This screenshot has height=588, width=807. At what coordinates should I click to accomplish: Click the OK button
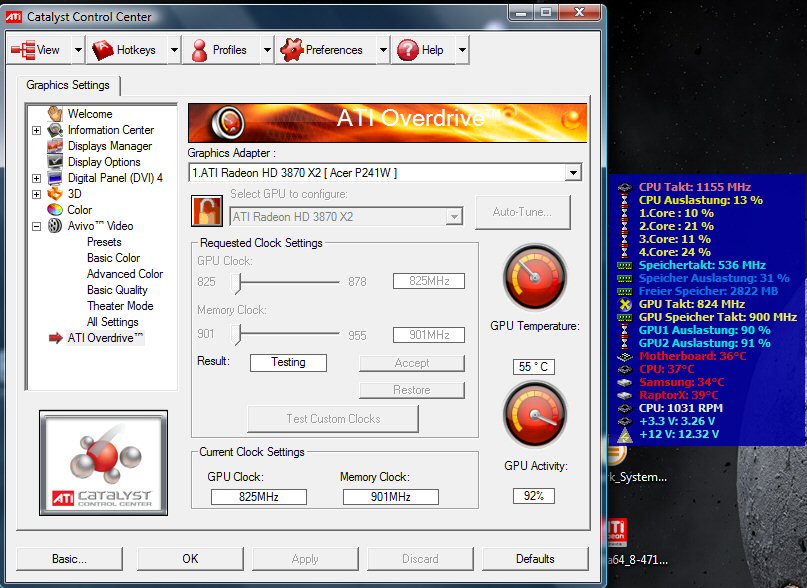pyautogui.click(x=190, y=559)
